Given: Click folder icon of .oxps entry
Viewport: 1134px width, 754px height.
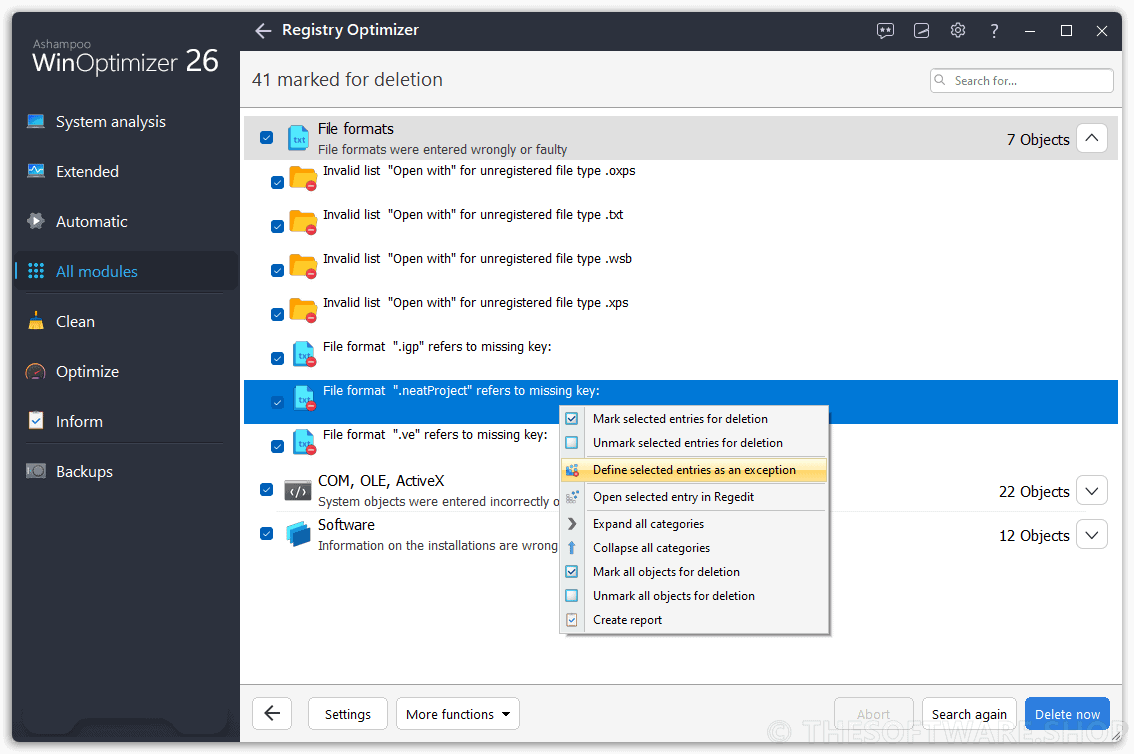Looking at the screenshot, I should pos(303,178).
